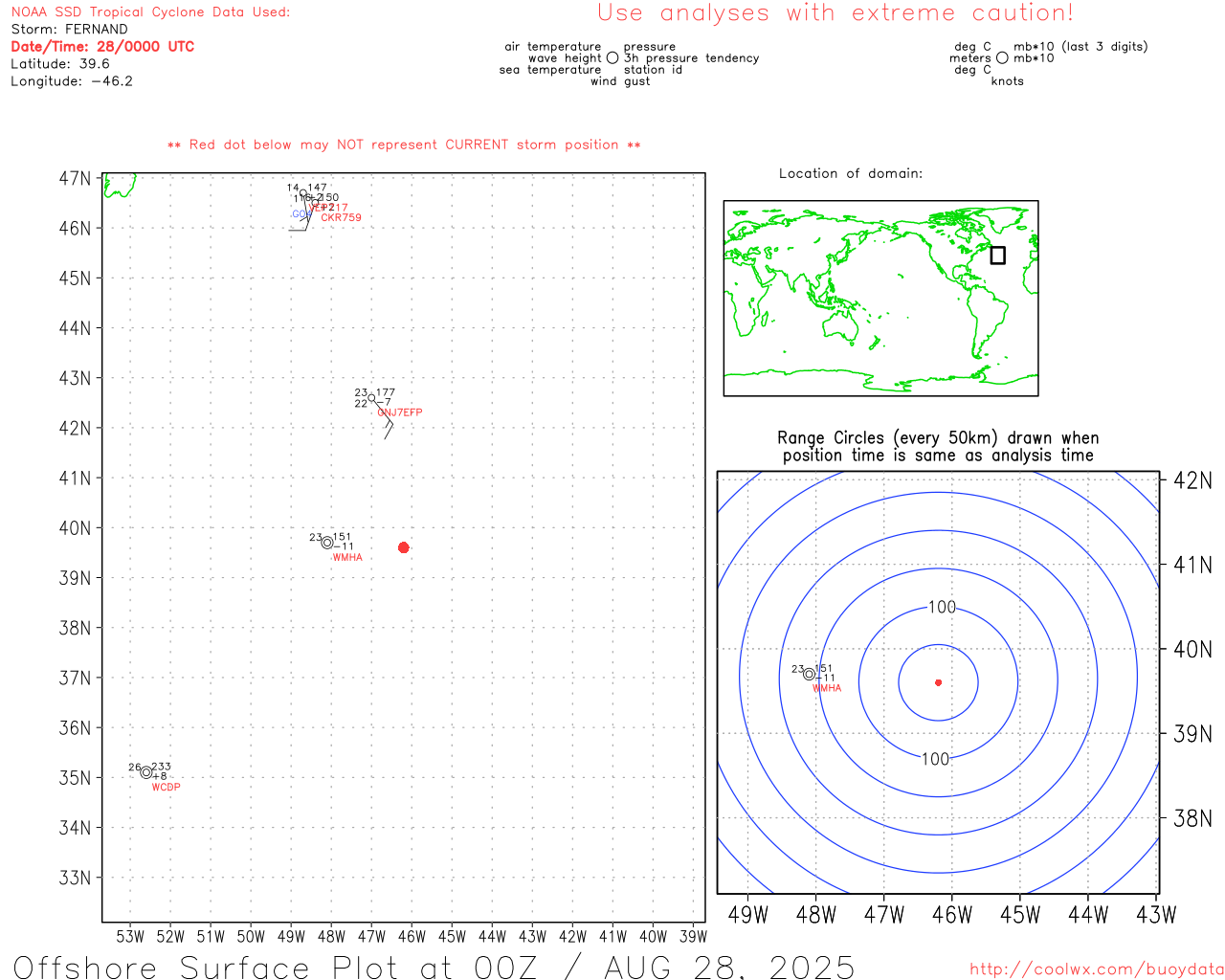1225x980 pixels.
Task: Open the coolwx.com/buoydata link
Action: coord(1096,969)
